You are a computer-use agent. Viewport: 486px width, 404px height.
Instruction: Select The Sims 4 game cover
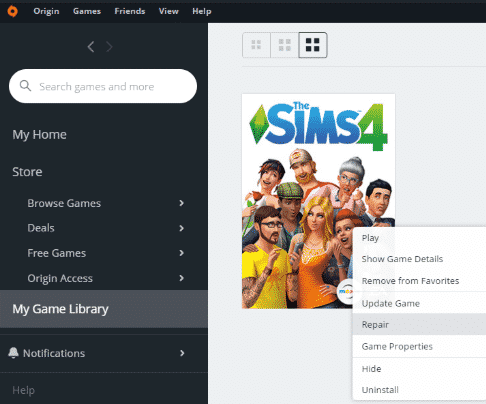coord(318,201)
